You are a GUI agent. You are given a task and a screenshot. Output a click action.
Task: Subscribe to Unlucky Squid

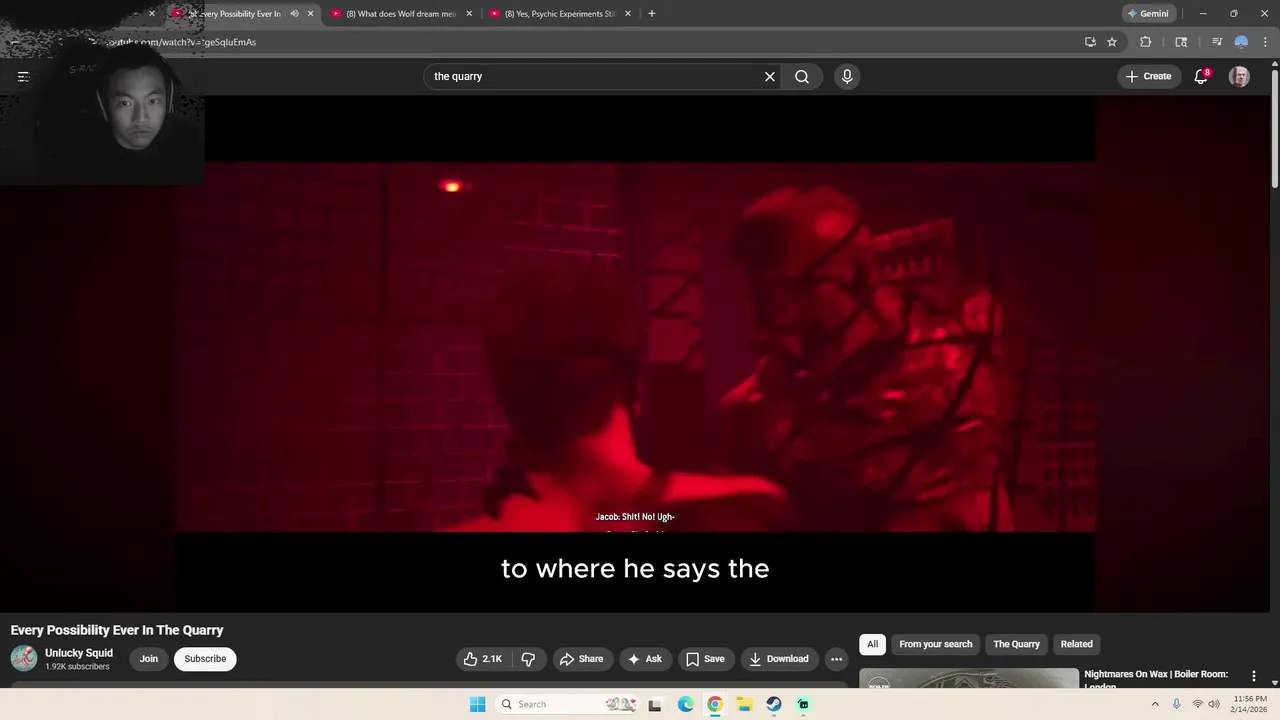205,659
